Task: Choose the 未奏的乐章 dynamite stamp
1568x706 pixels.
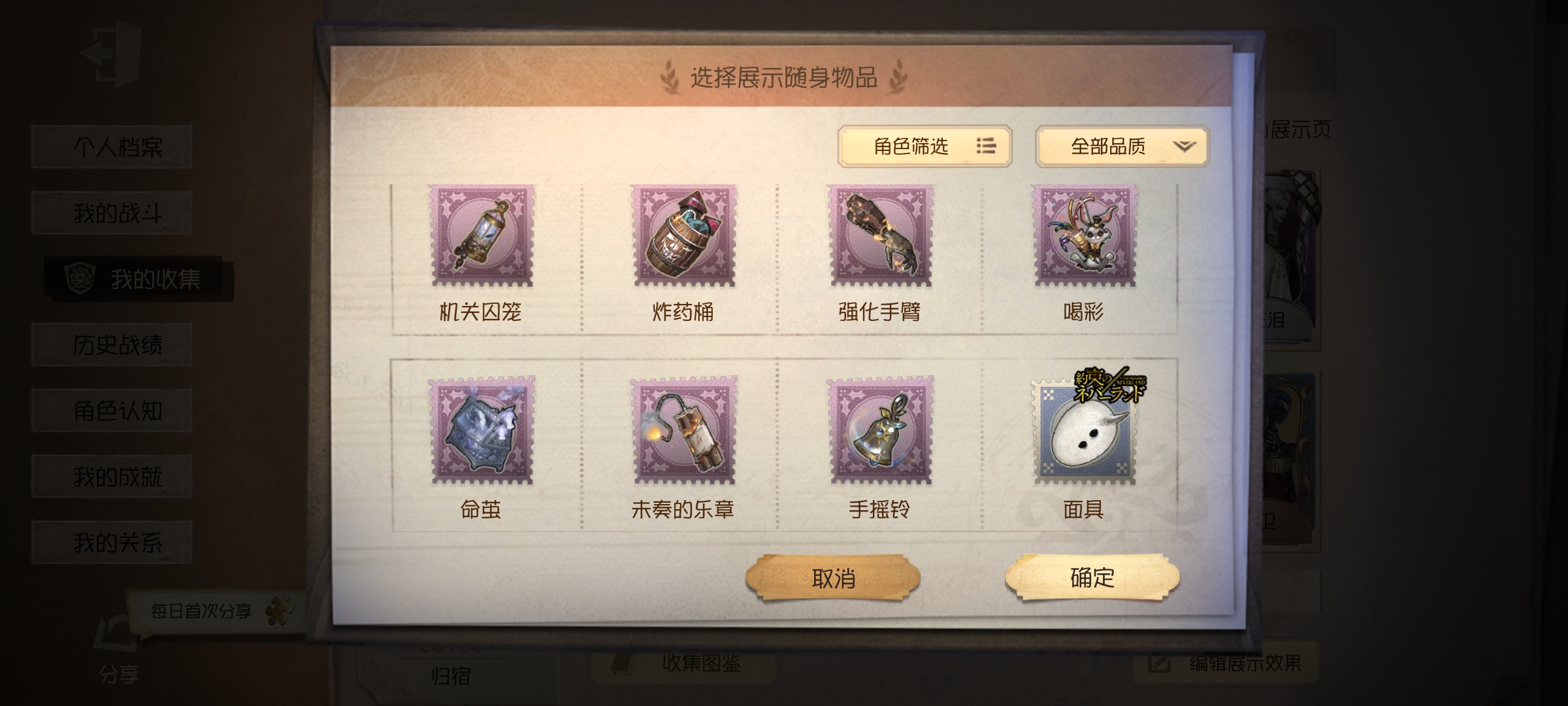Action: click(x=683, y=431)
